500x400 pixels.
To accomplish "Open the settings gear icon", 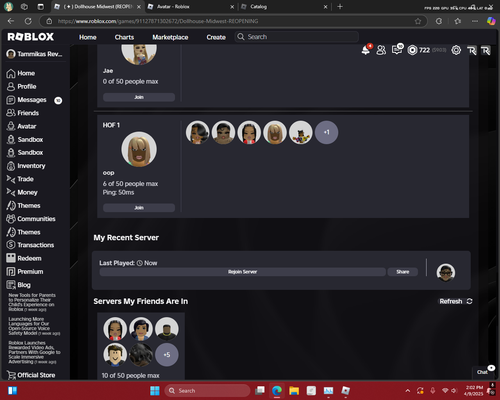I will coord(456,50).
